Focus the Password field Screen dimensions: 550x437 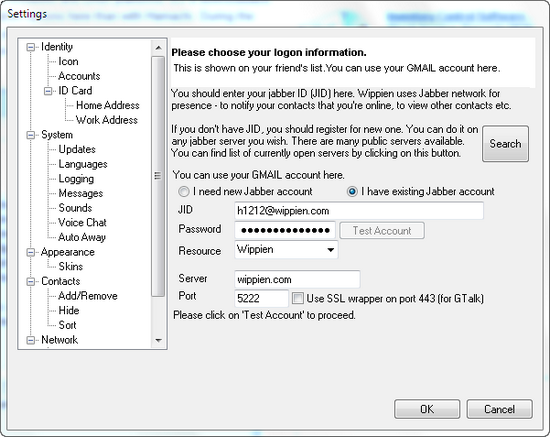click(x=285, y=230)
